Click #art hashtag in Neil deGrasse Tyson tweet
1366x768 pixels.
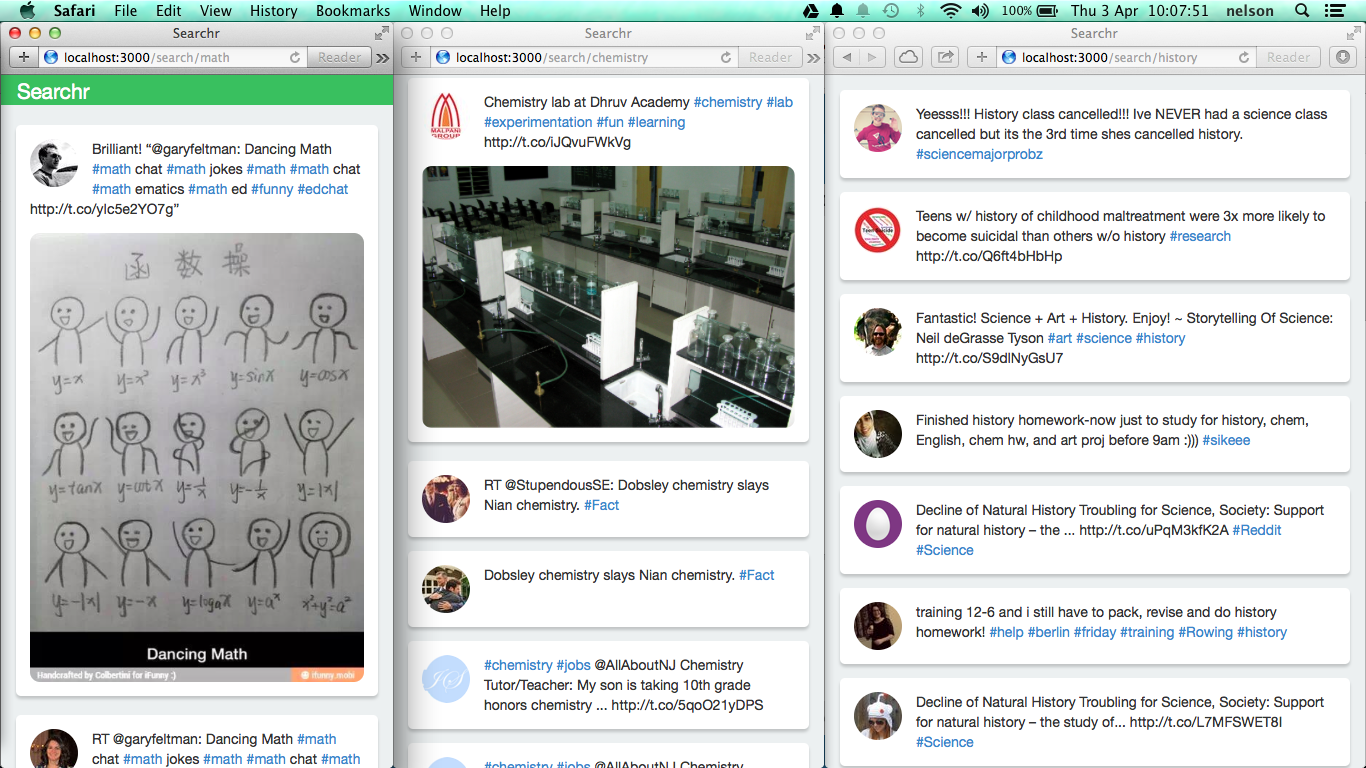tap(1060, 338)
